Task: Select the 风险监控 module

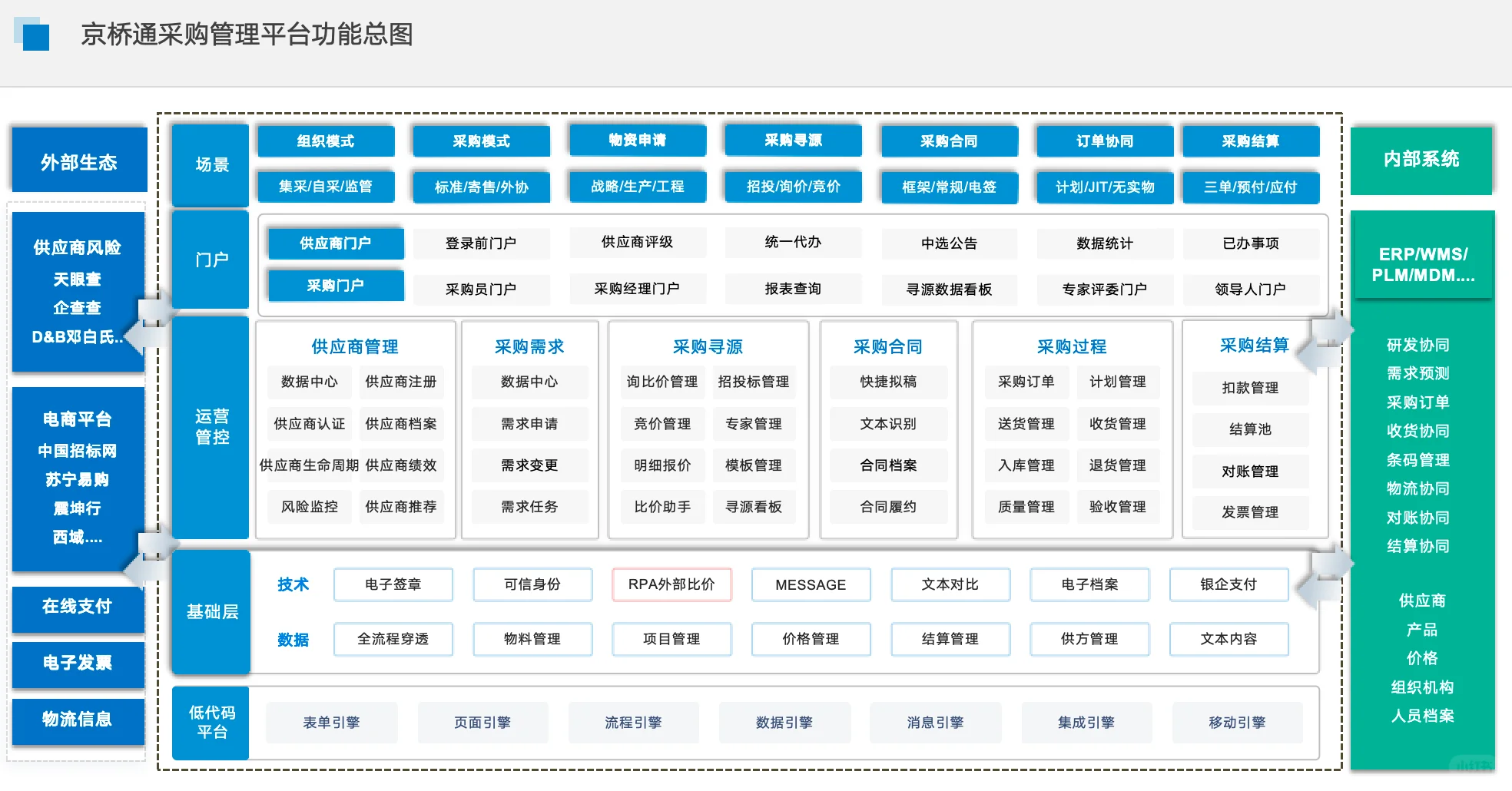Action: [x=308, y=506]
